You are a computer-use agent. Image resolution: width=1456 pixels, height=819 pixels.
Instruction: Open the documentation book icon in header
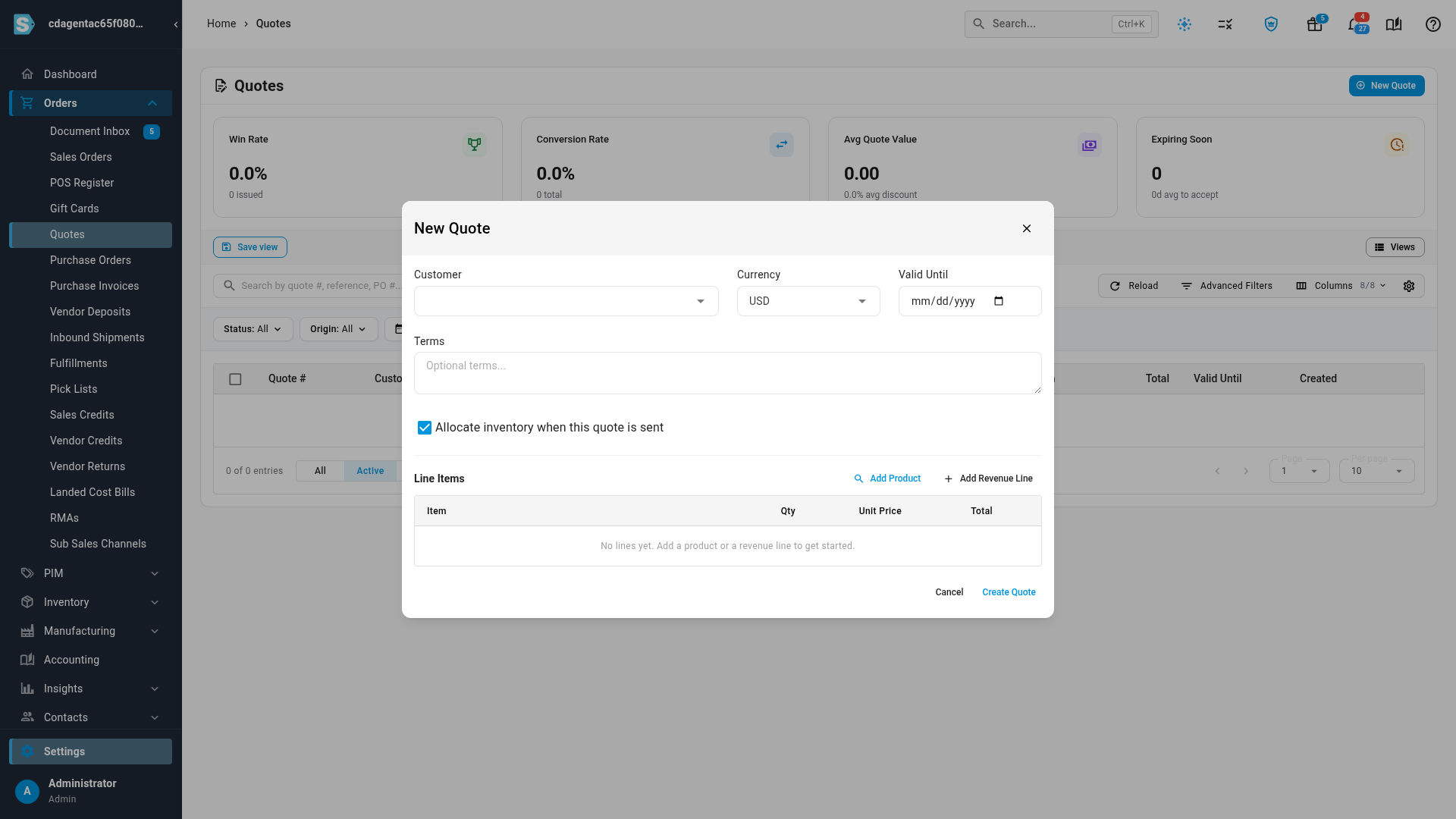[1394, 24]
